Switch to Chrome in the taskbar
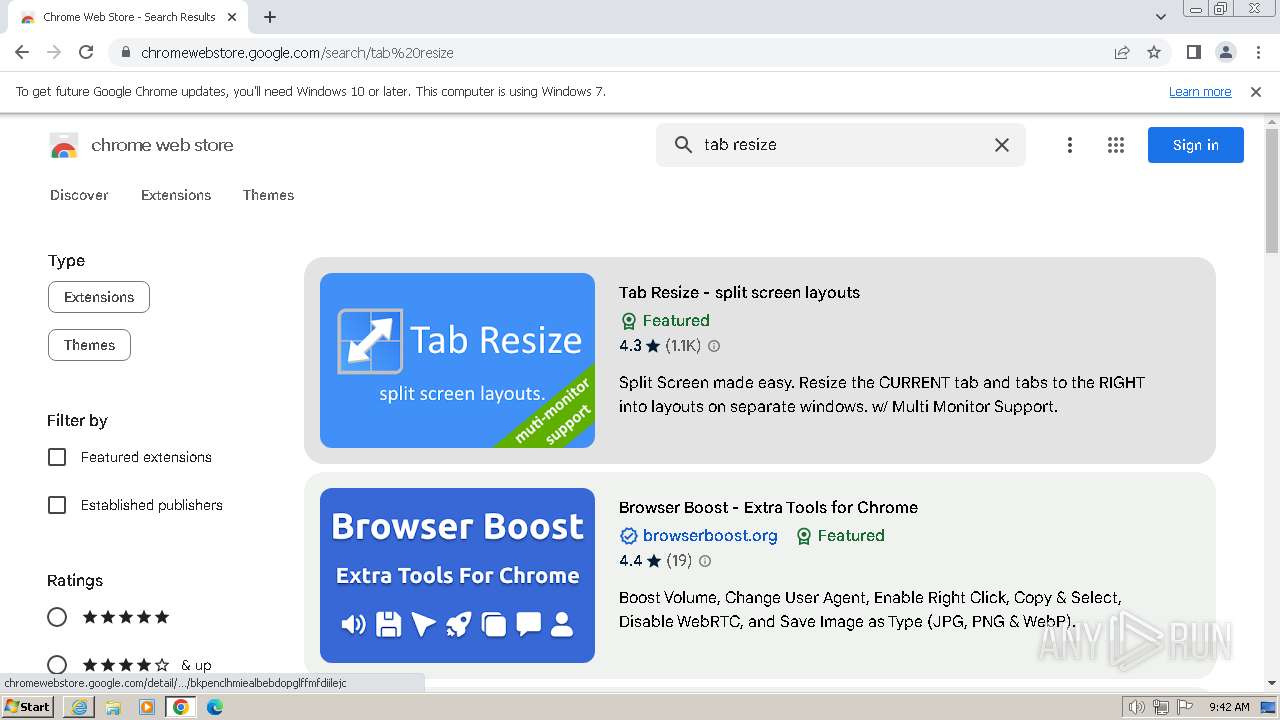 tap(180, 707)
